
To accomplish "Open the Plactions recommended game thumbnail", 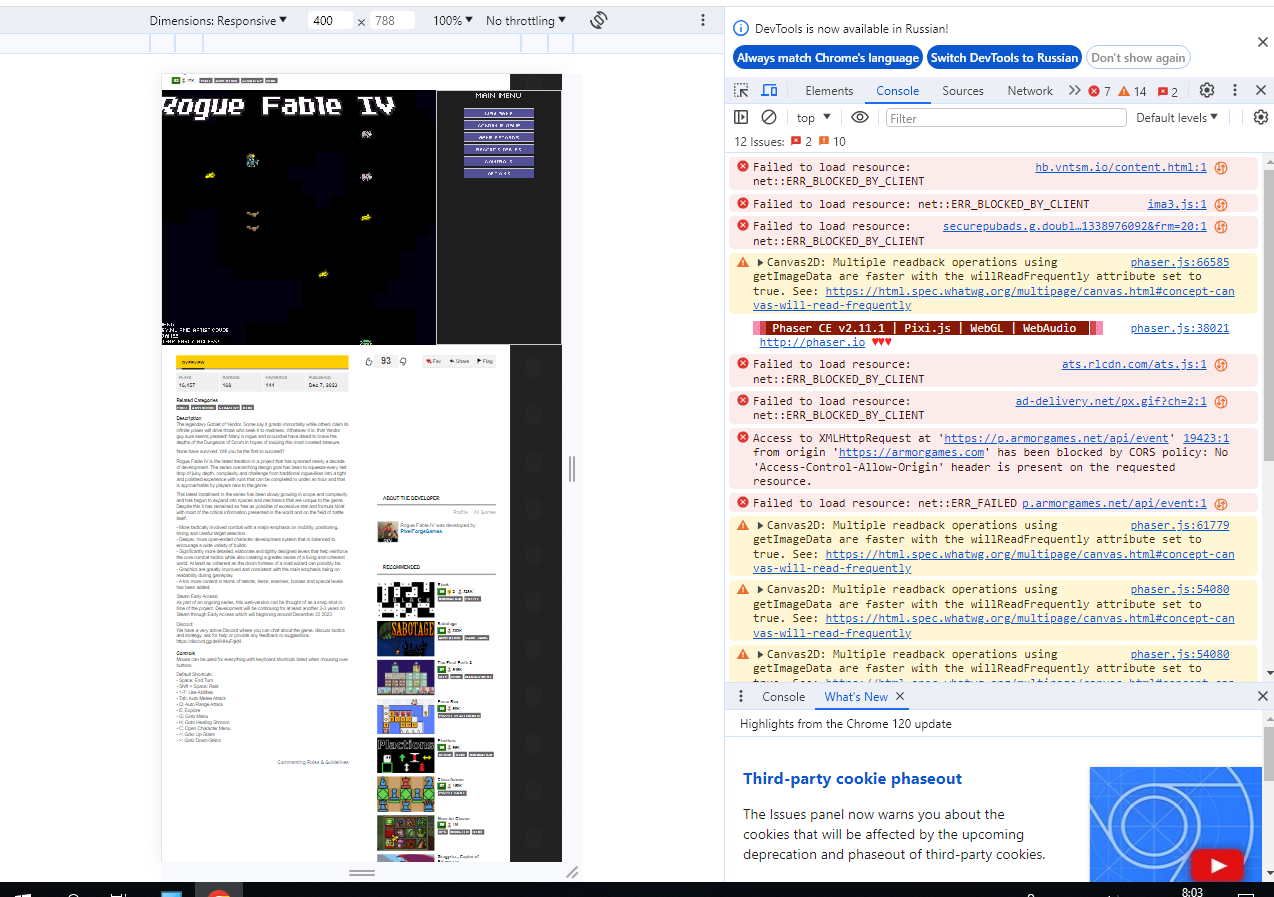I will [406, 755].
